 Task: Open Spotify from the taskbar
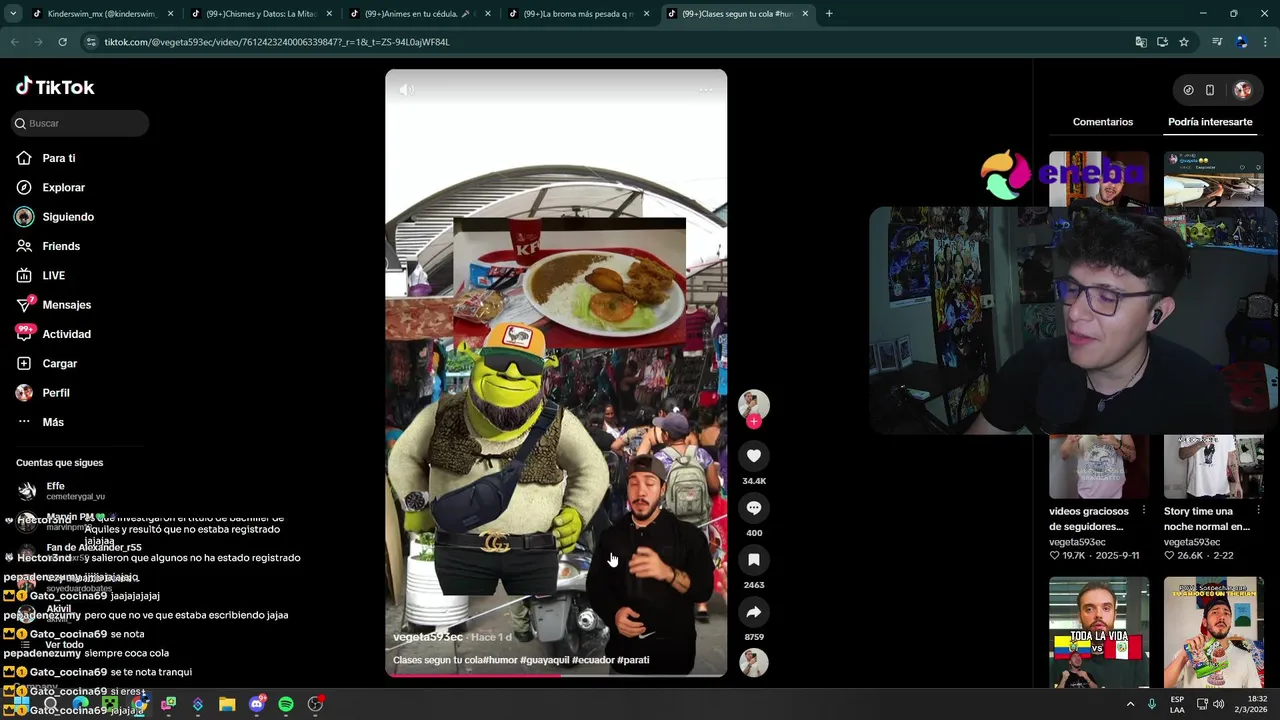point(286,705)
